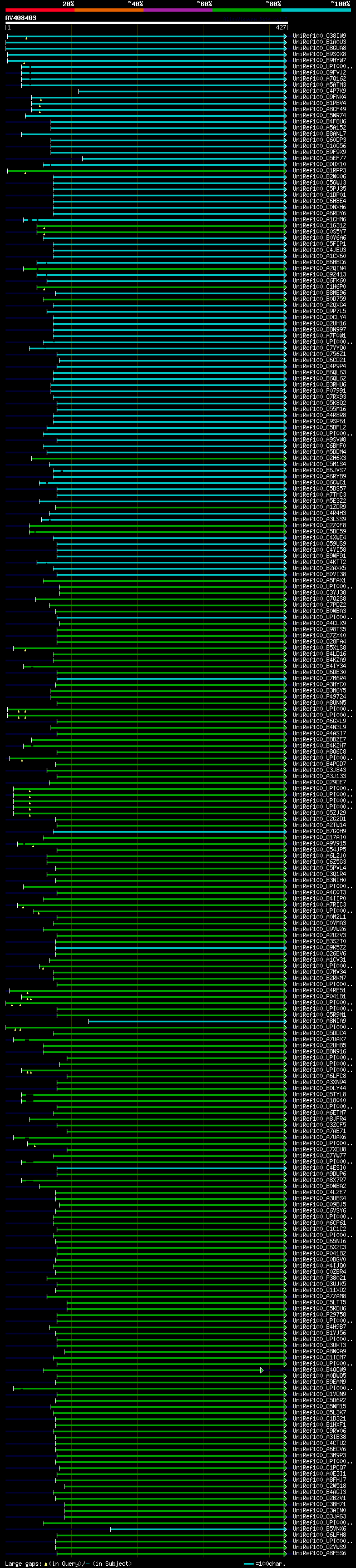Select the UniRef100_Q60DP3 label
This screenshot has height=1568, width=356.
click(319, 140)
